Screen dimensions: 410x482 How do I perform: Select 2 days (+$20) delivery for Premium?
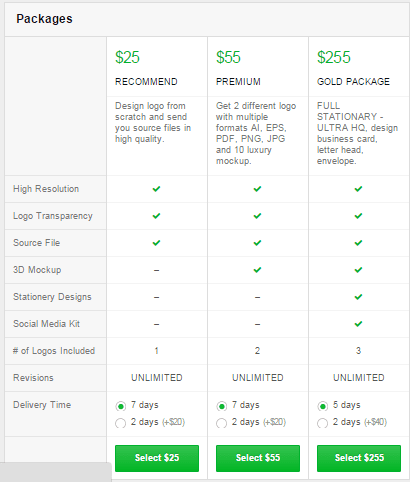click(x=222, y=423)
